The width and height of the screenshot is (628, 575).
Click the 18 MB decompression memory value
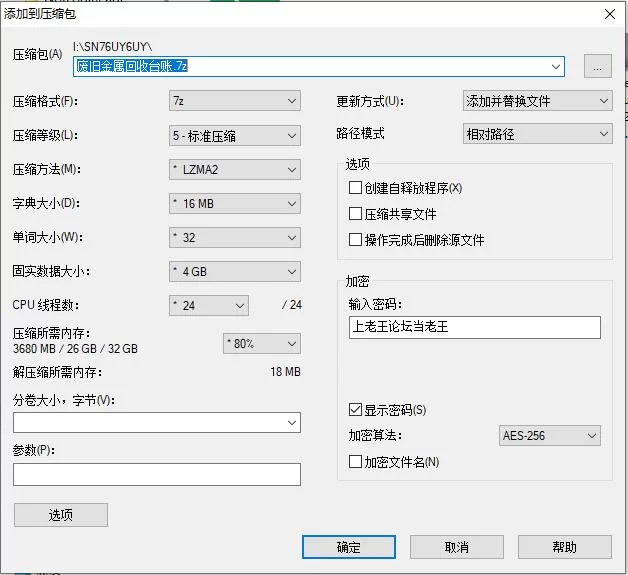(x=285, y=372)
